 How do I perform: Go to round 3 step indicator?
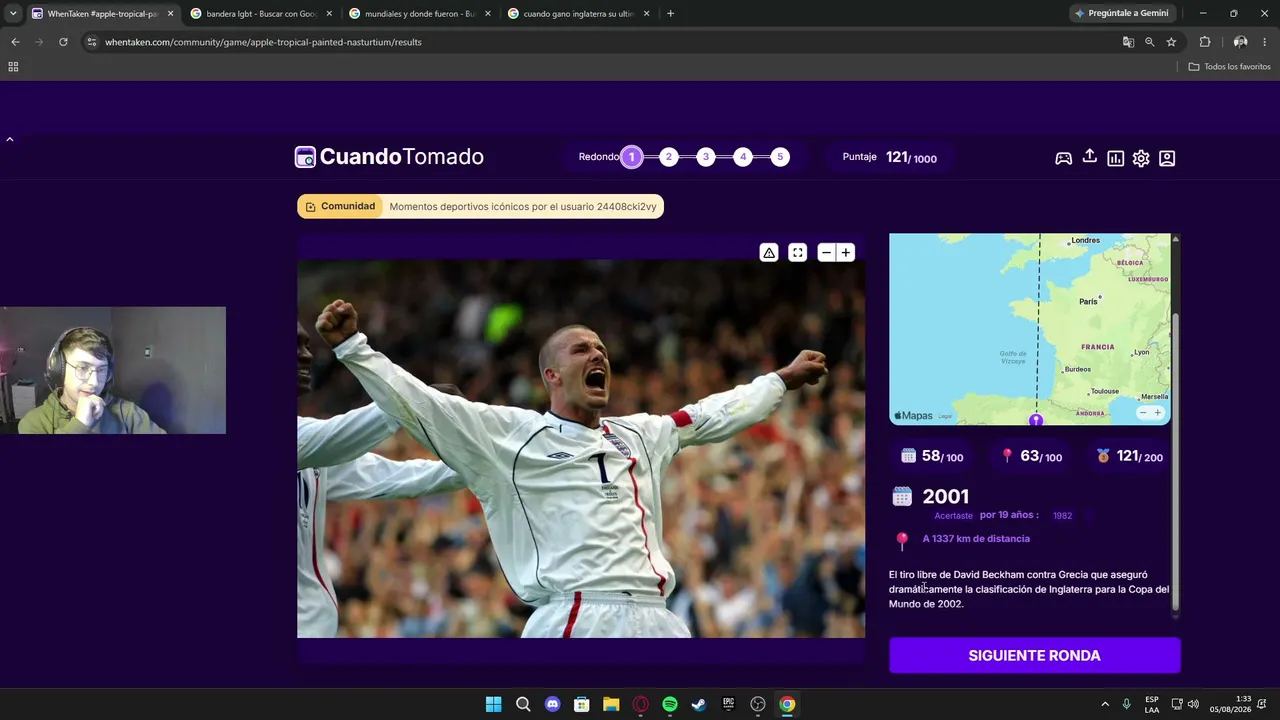click(706, 157)
